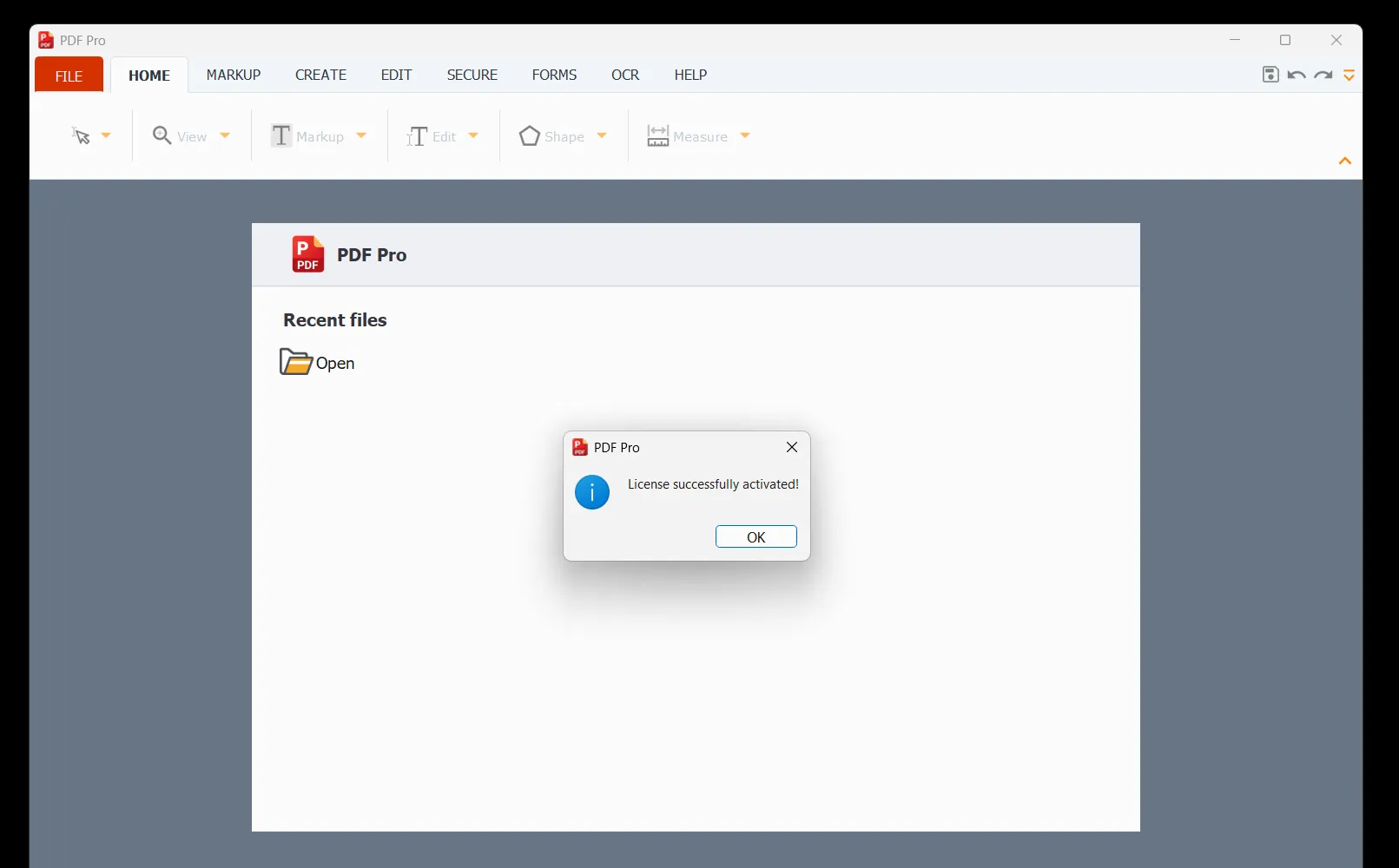Click the Open folder icon under Recent files
Image resolution: width=1399 pixels, height=868 pixels.
coord(296,362)
